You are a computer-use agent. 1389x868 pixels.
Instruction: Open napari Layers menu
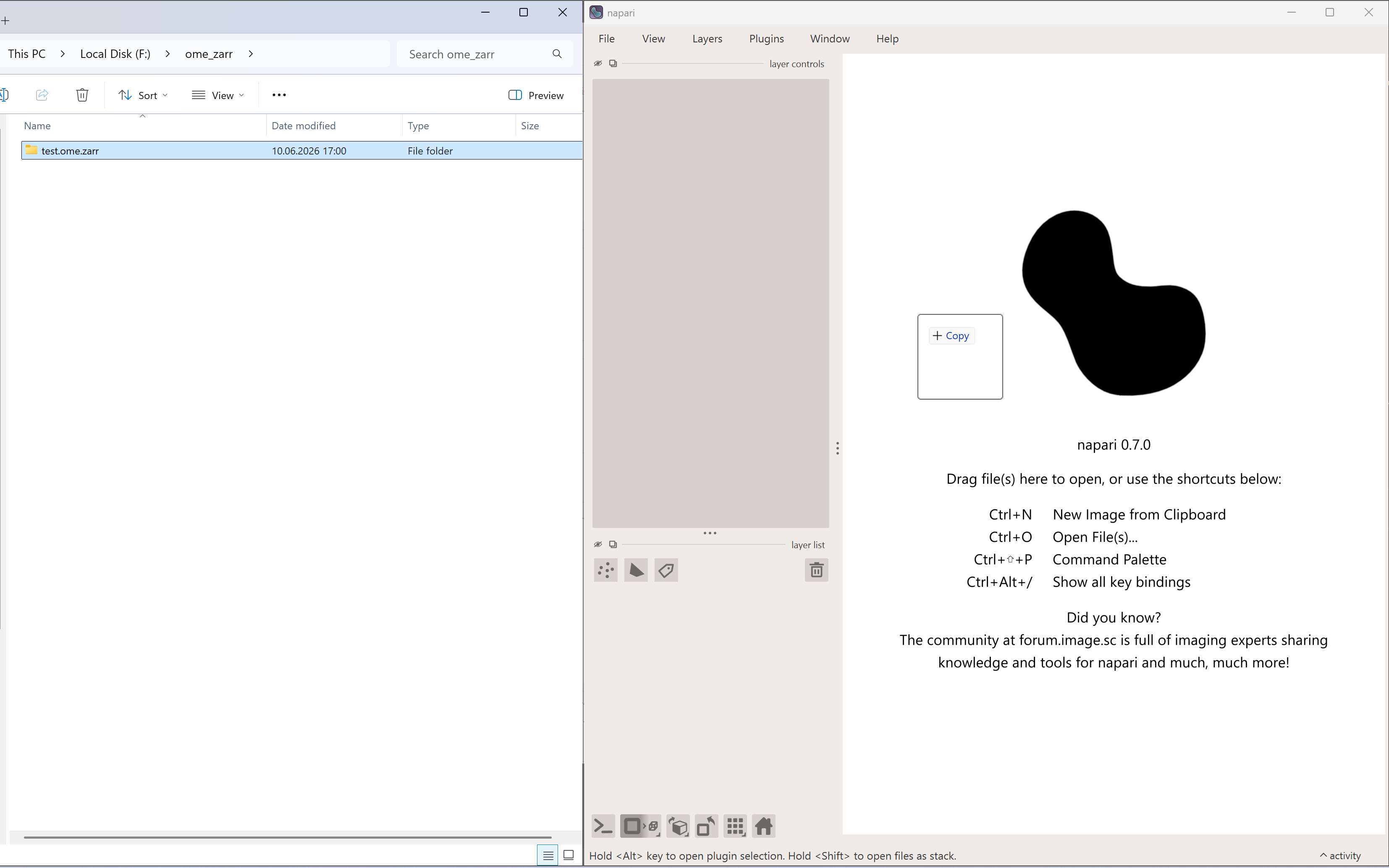point(707,39)
